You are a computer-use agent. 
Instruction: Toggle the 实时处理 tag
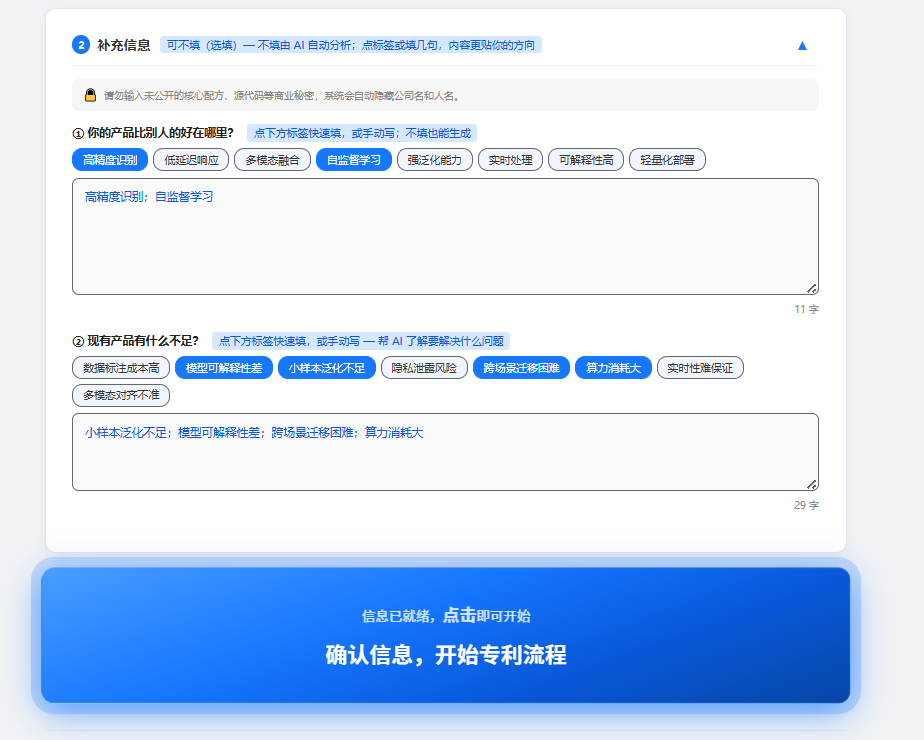tap(510, 160)
